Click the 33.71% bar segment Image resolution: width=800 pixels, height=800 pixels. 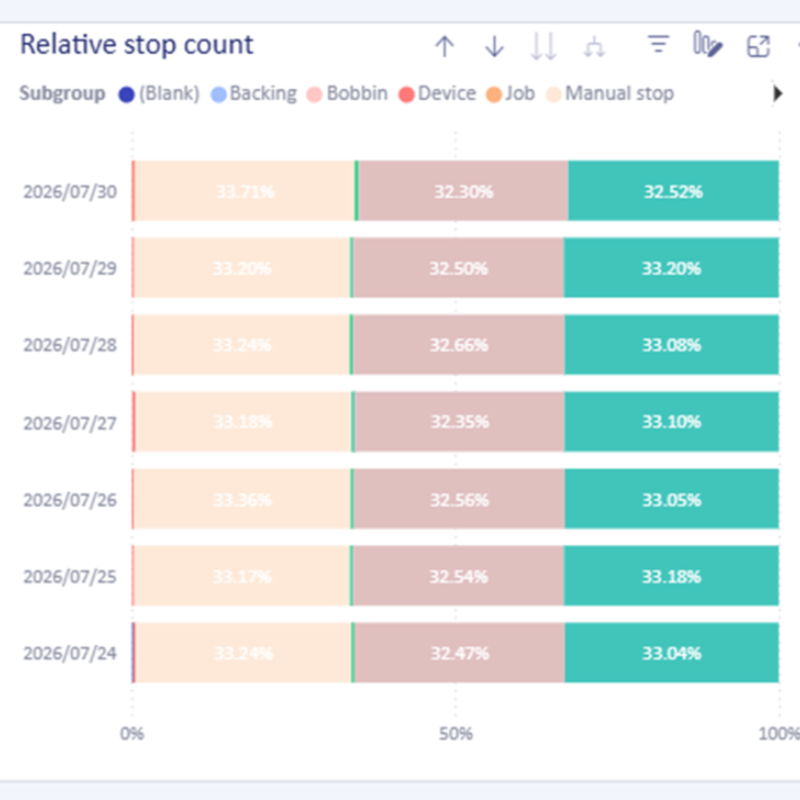coord(245,191)
